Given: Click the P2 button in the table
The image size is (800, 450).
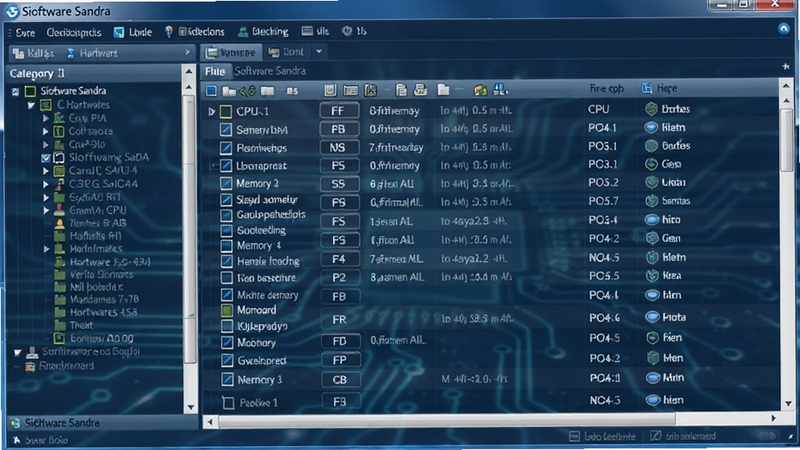Looking at the screenshot, I should coord(340,278).
